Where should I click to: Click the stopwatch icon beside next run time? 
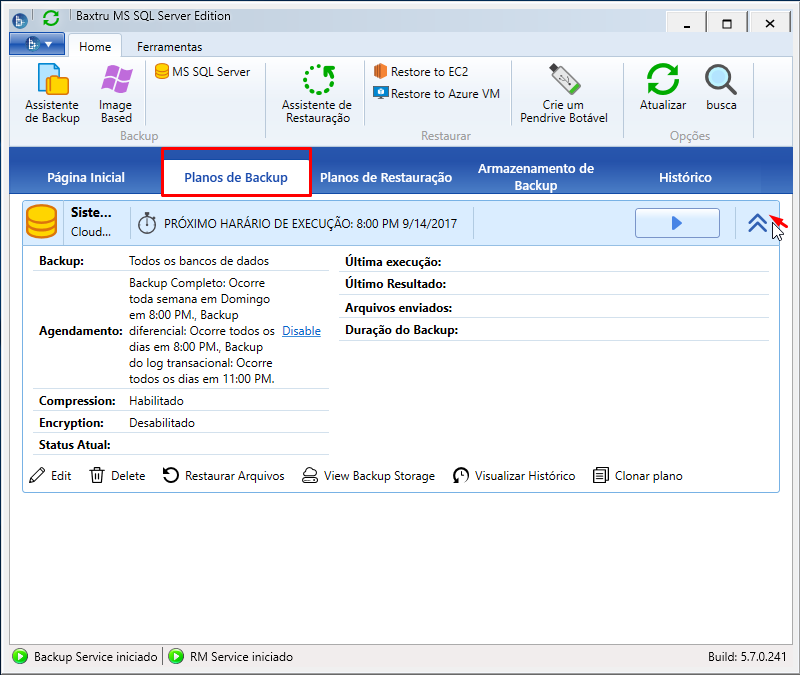[x=147, y=223]
